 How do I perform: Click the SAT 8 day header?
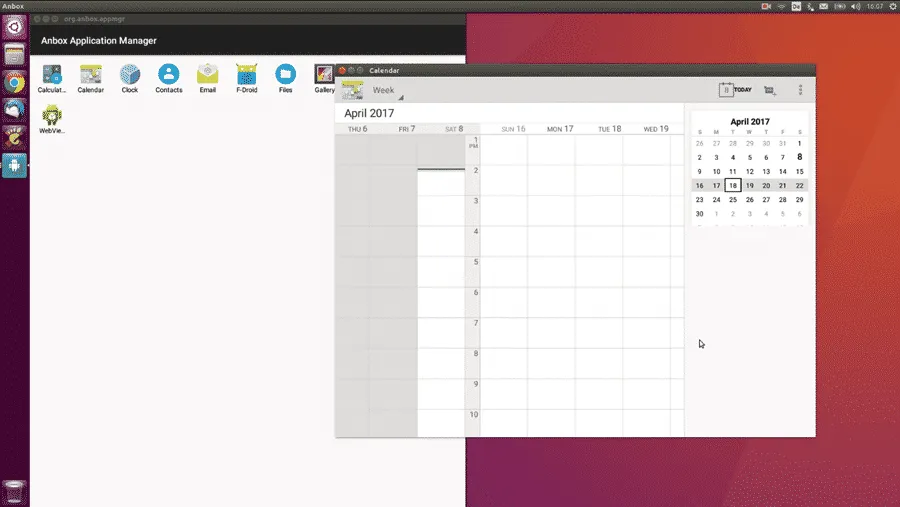(x=454, y=129)
